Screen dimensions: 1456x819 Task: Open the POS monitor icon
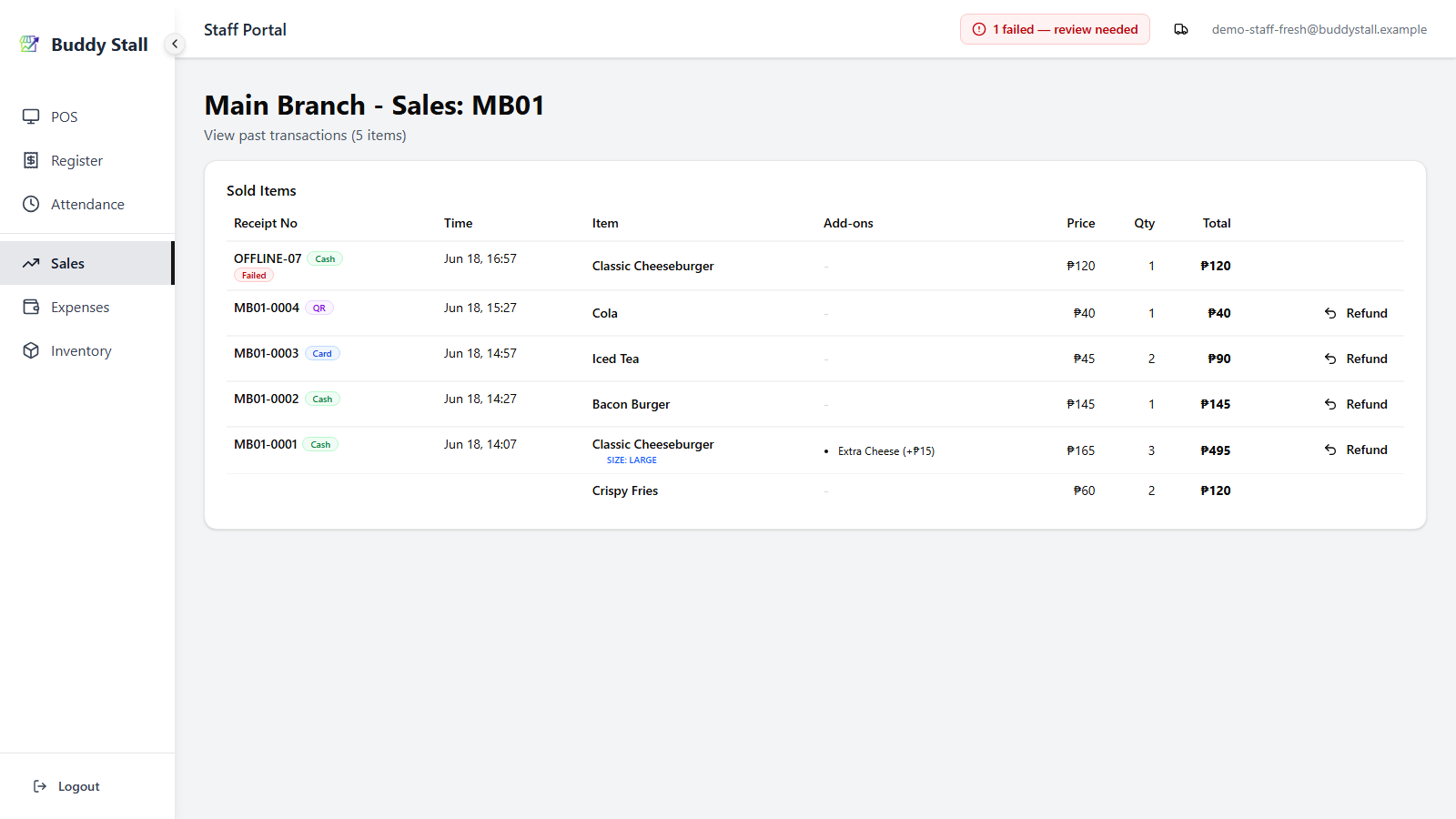(31, 116)
